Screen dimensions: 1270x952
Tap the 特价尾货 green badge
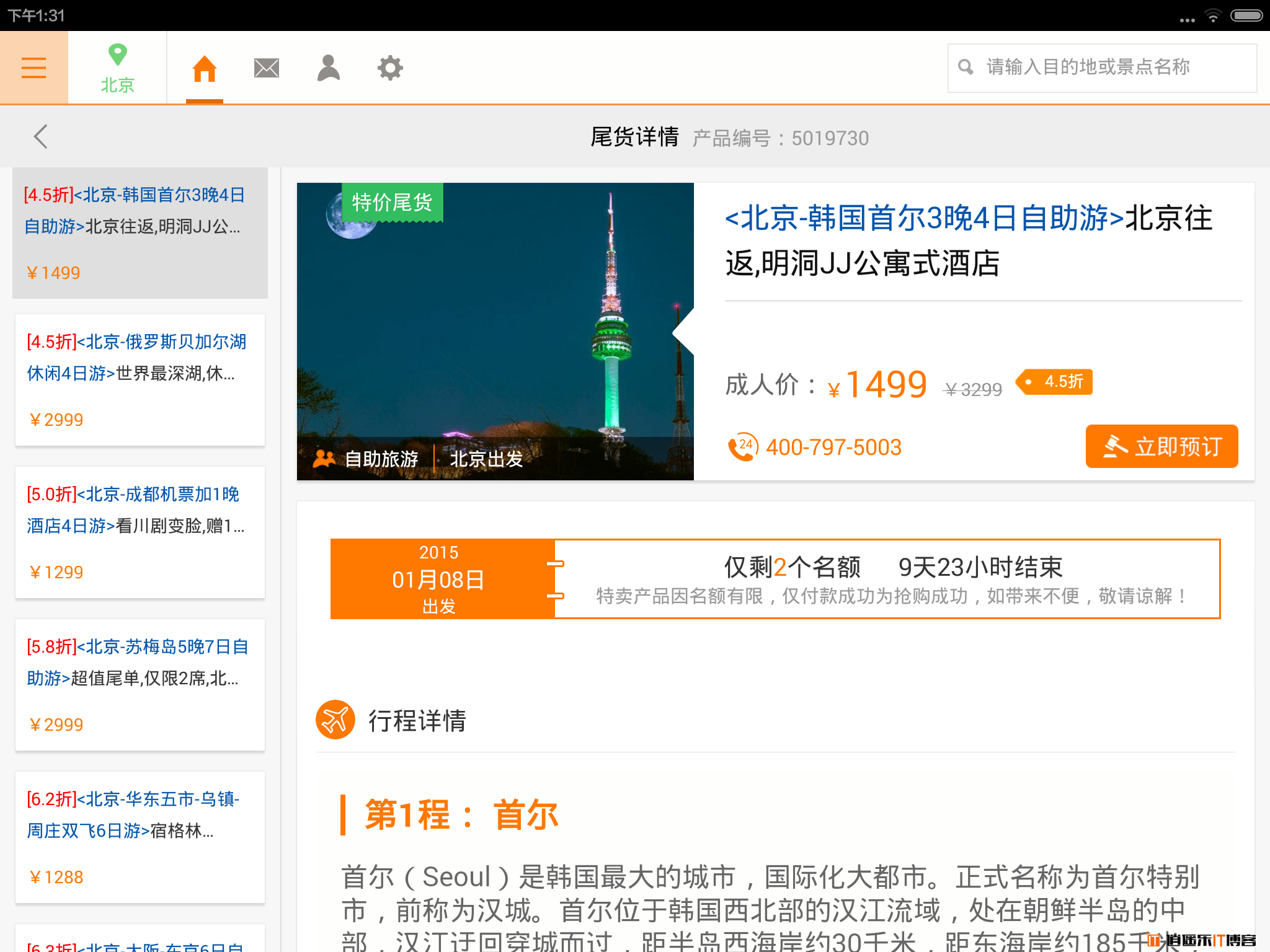point(393,202)
